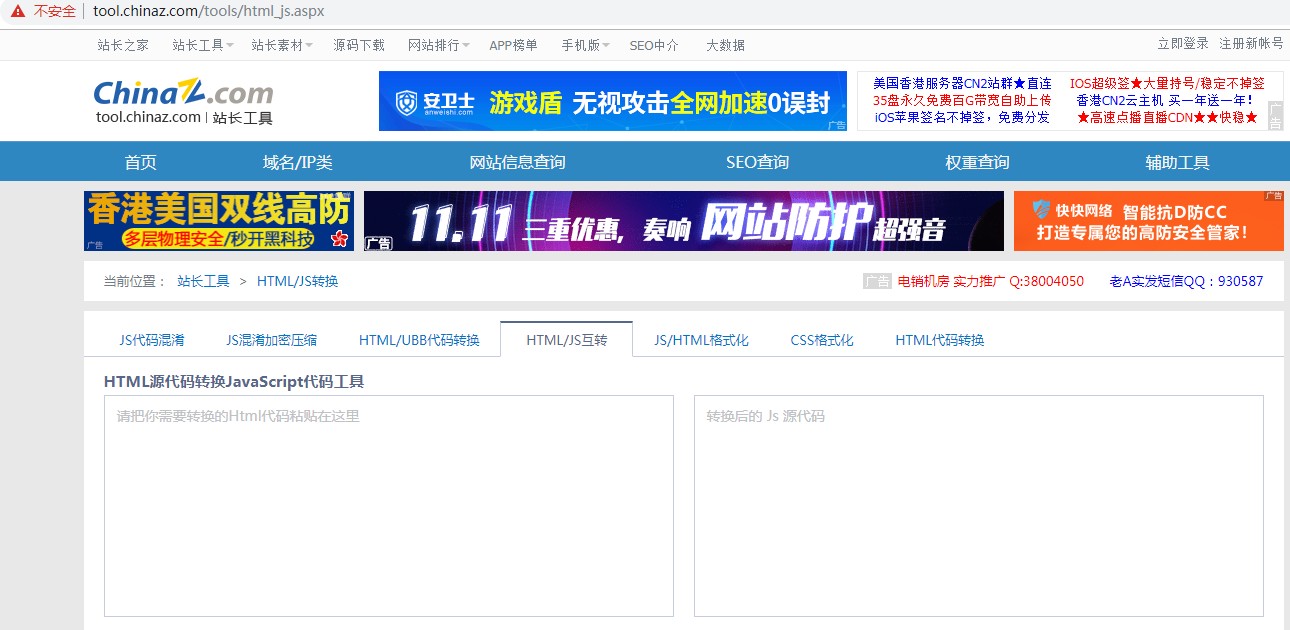Expand the 站长素材 dropdown menu
This screenshot has width=1290, height=630.
tap(281, 45)
